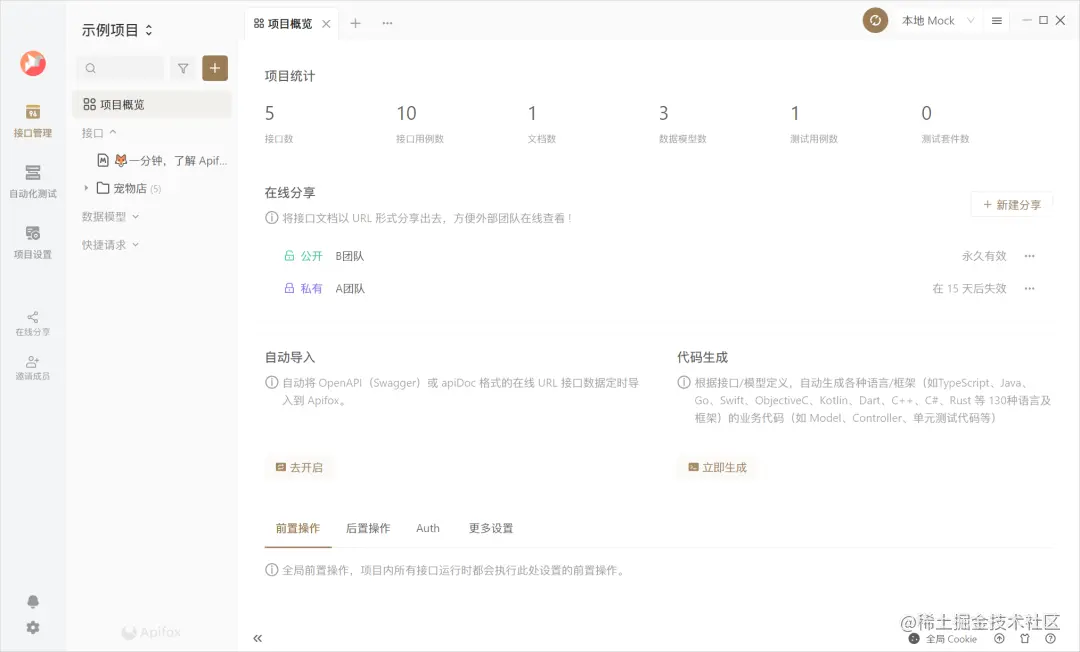Click the filter funnel icon
The width and height of the screenshot is (1080, 652).
[183, 68]
